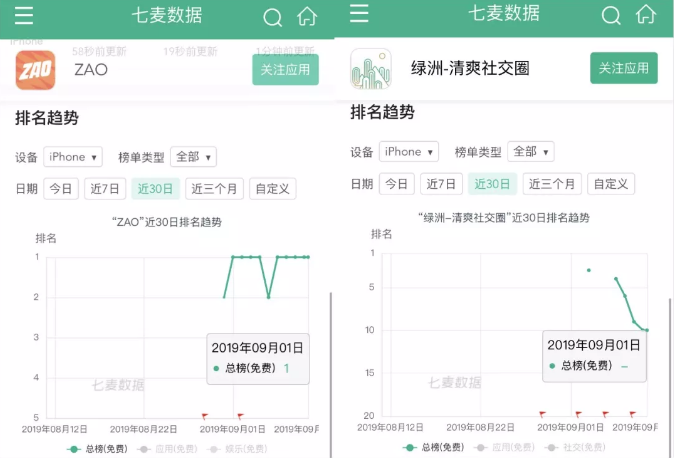Tap search icon in left ZAO panel
The width and height of the screenshot is (674, 458).
tap(273, 18)
